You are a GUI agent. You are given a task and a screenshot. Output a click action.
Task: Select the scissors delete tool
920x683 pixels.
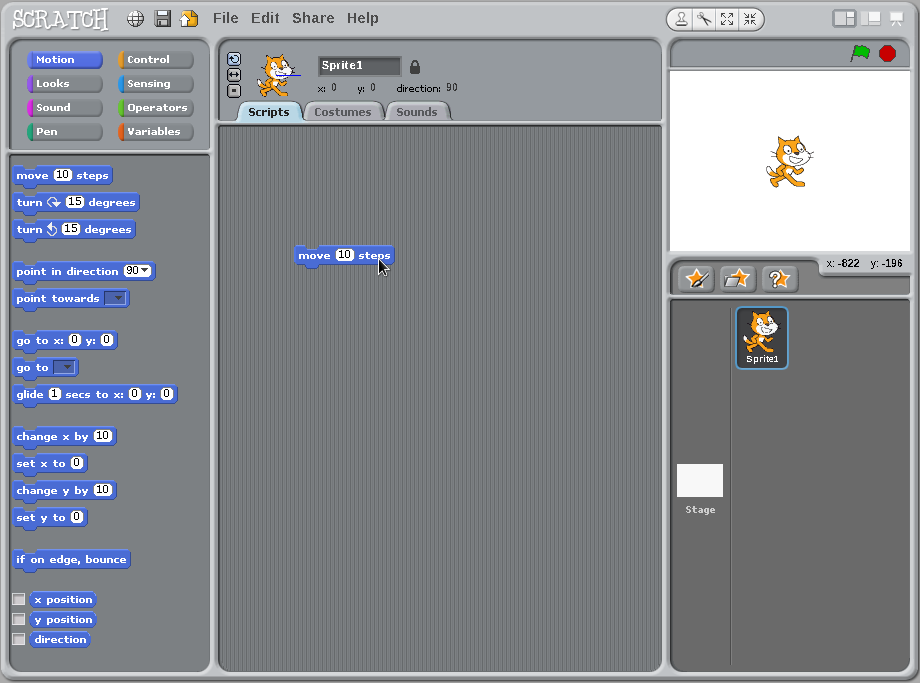(x=704, y=19)
